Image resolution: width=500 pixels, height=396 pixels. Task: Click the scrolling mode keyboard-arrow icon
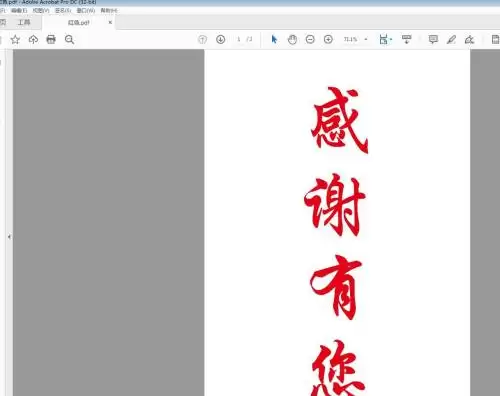tap(406, 39)
